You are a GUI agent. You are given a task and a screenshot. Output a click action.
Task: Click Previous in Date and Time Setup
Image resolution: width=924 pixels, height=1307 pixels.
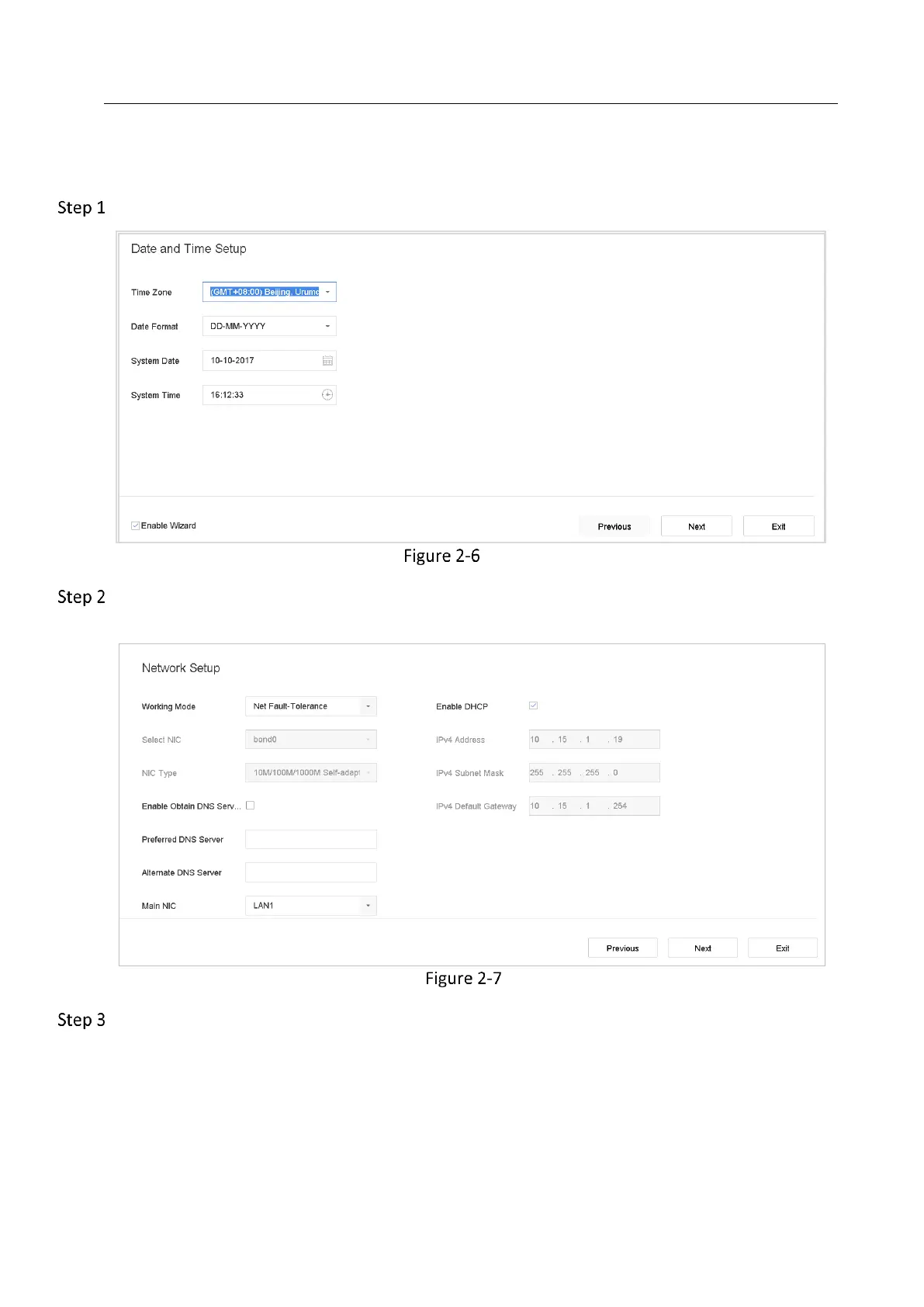pos(614,526)
